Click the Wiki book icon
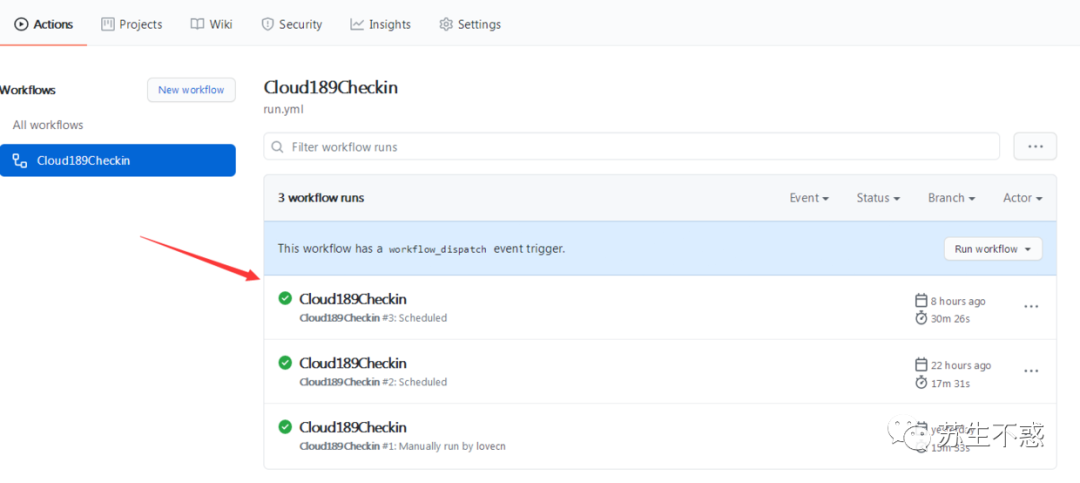This screenshot has height=483, width=1080. (x=197, y=24)
